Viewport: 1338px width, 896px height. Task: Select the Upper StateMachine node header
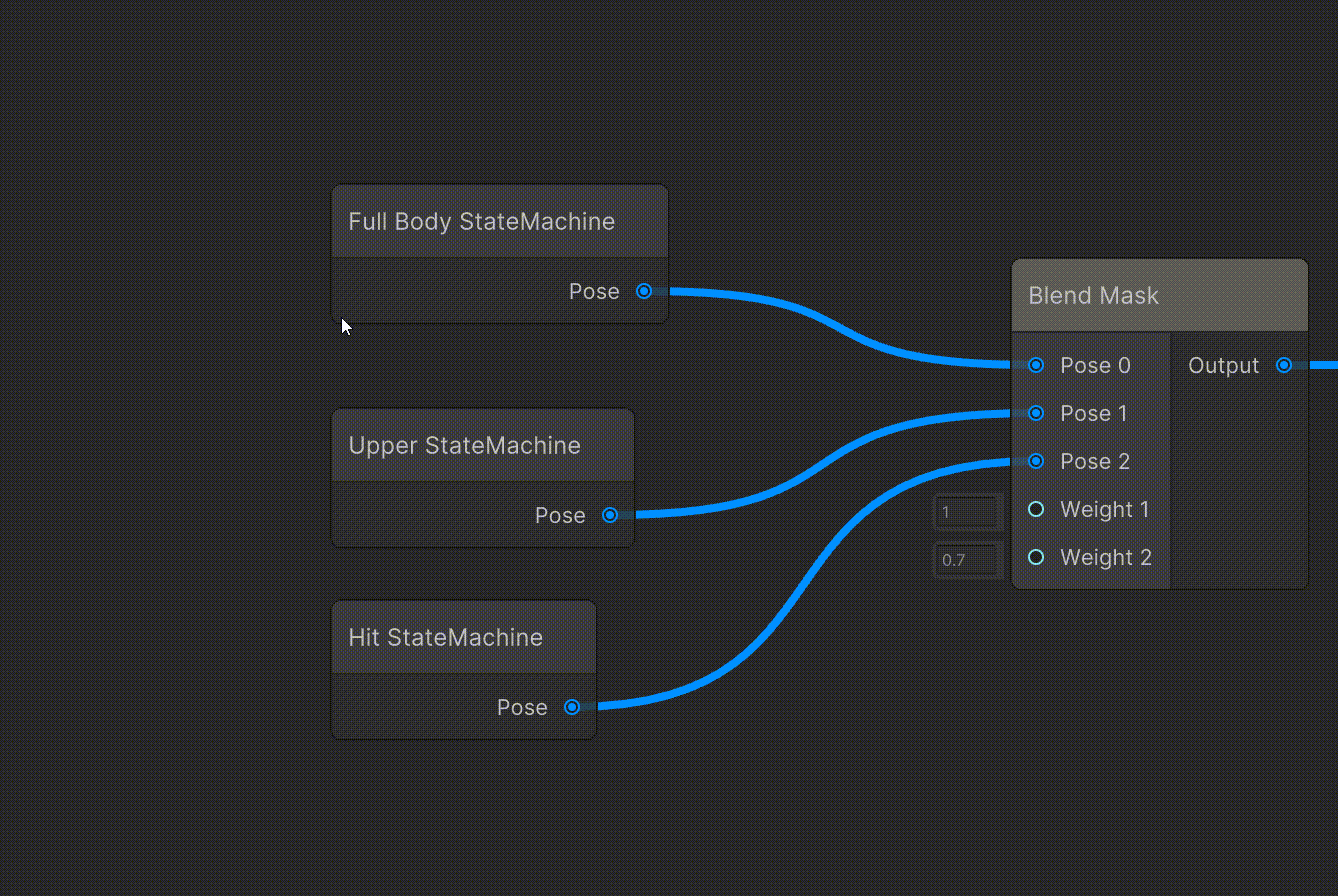[464, 446]
